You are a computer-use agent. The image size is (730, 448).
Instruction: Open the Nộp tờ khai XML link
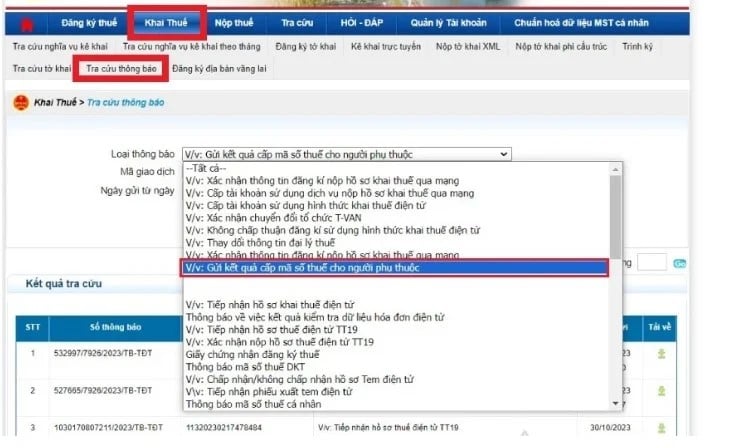pyautogui.click(x=468, y=47)
